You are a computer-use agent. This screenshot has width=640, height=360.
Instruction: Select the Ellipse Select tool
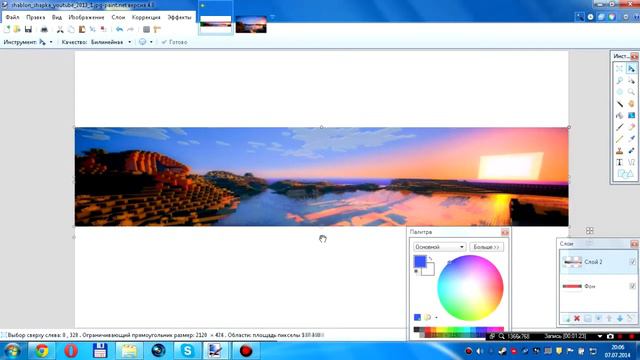(620, 92)
